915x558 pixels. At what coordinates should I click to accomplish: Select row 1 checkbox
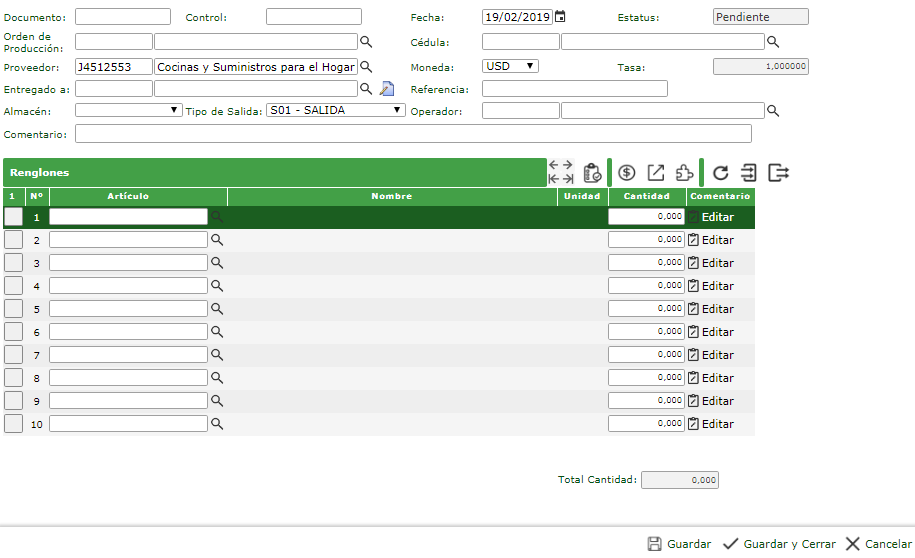click(13, 217)
